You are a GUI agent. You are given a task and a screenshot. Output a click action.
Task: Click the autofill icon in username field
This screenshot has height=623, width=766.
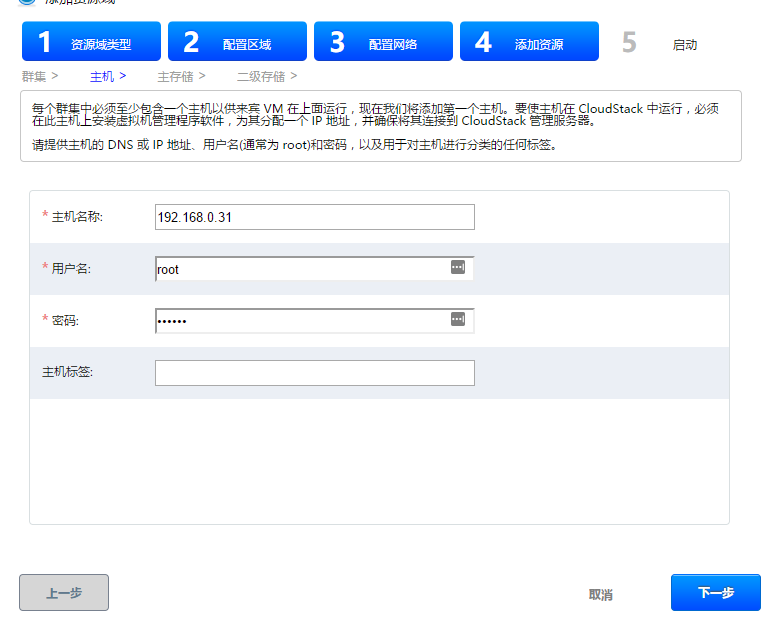tap(457, 268)
